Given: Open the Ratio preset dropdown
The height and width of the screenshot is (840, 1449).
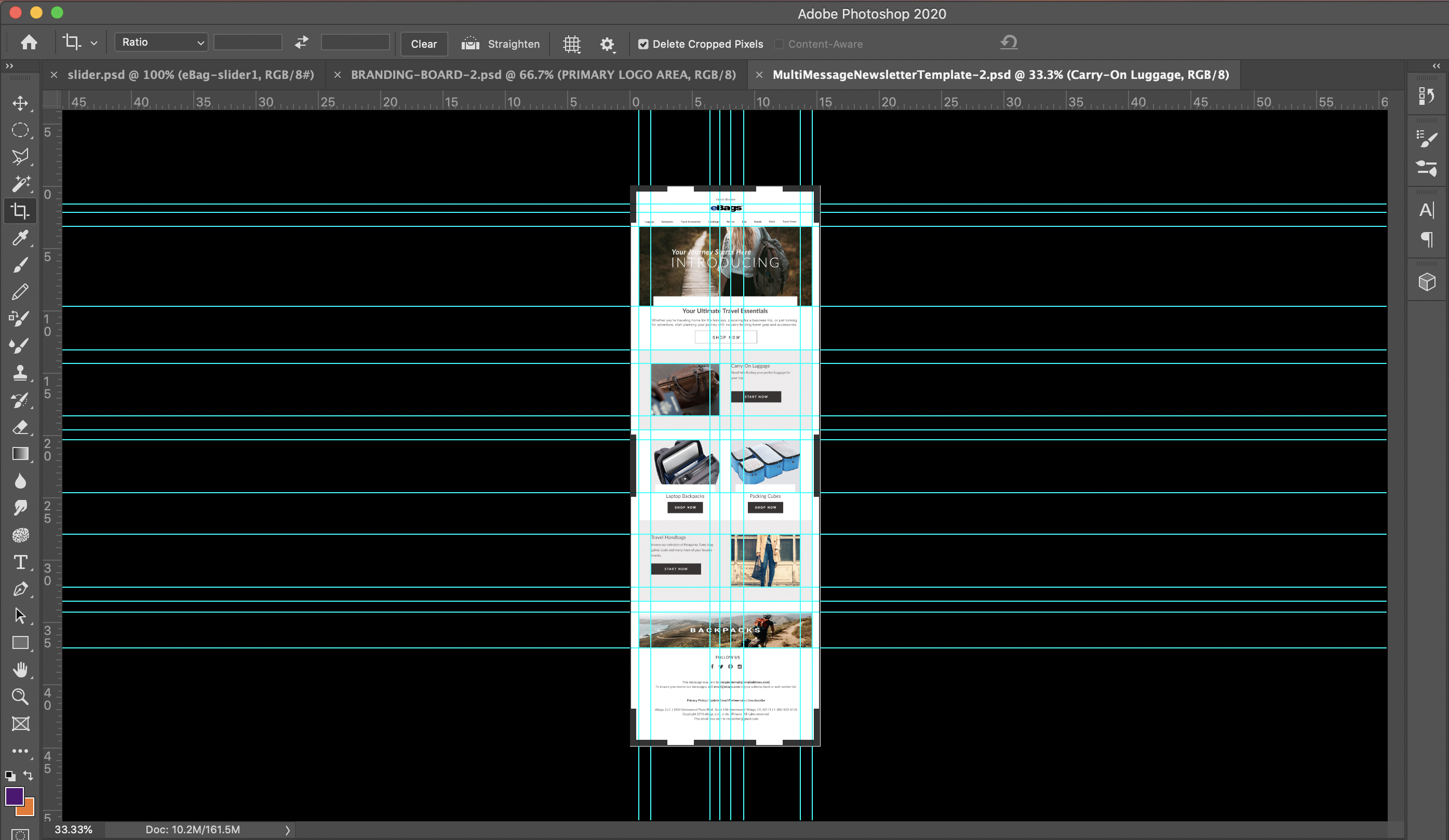Looking at the screenshot, I should (x=162, y=43).
